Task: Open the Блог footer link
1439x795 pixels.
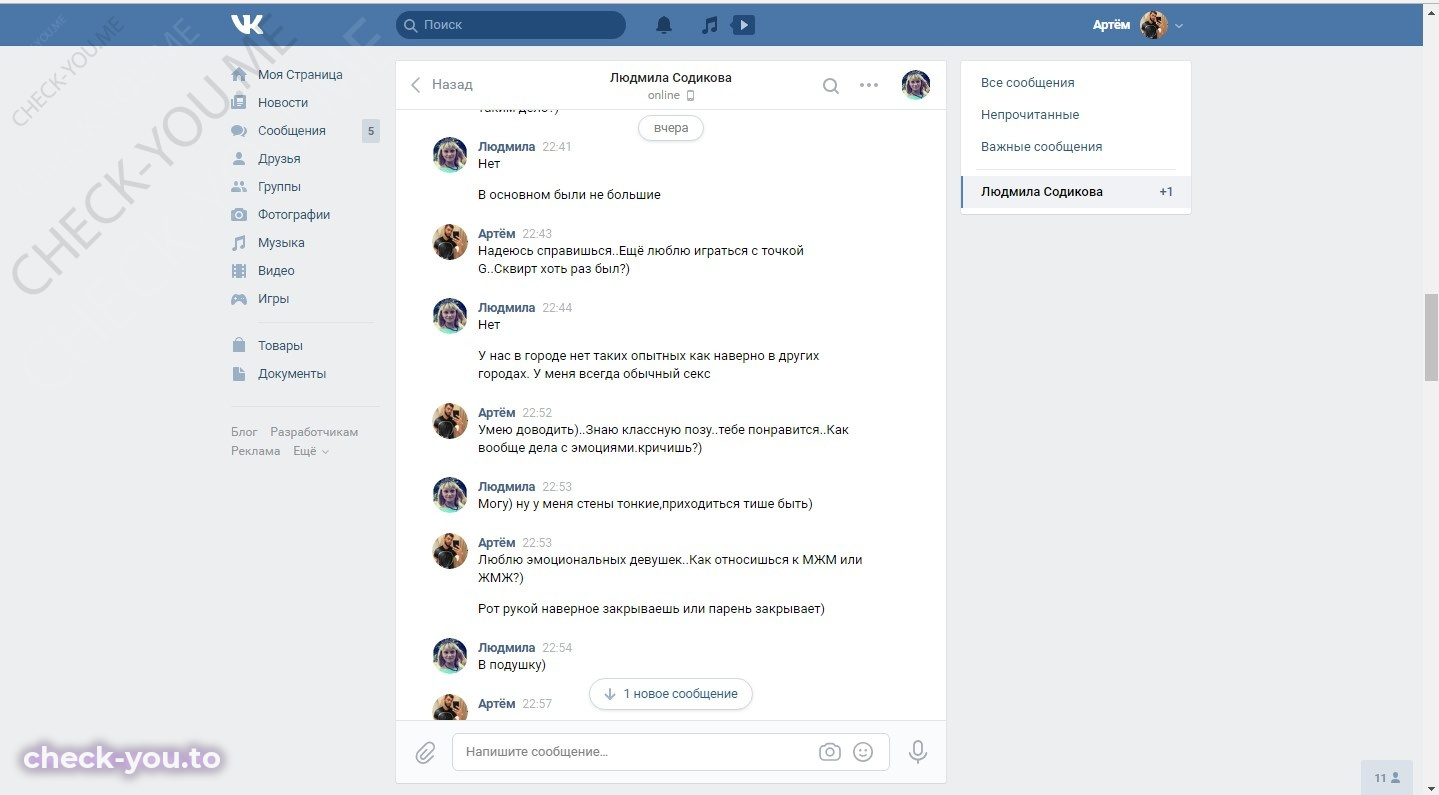Action: (244, 432)
